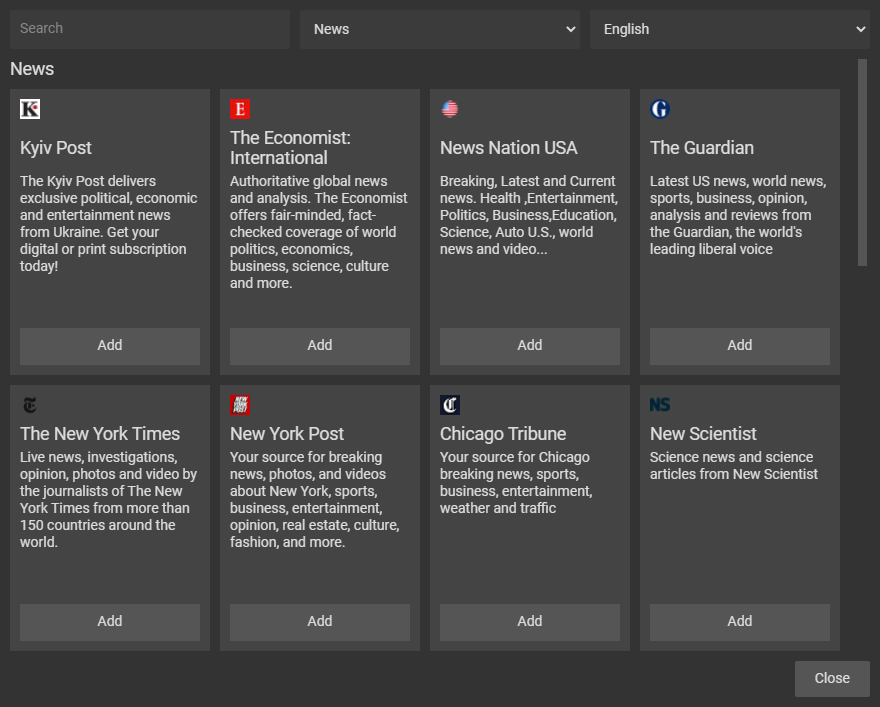Add the New York Post feed
The width and height of the screenshot is (880, 707).
click(x=320, y=622)
